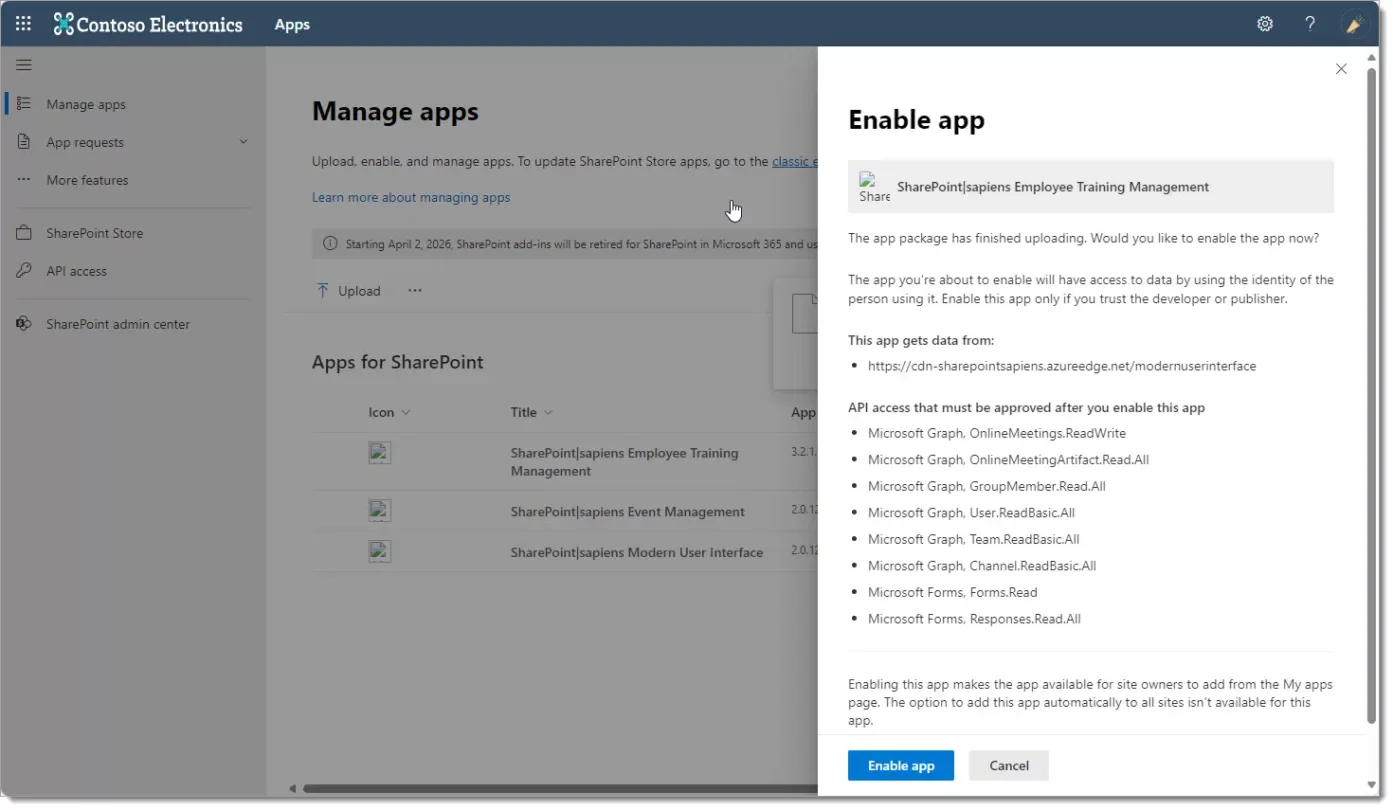Click the cdn-sharepointsapiens.azureedge.net URL text
The width and height of the screenshot is (1393, 810).
[x=1062, y=366]
